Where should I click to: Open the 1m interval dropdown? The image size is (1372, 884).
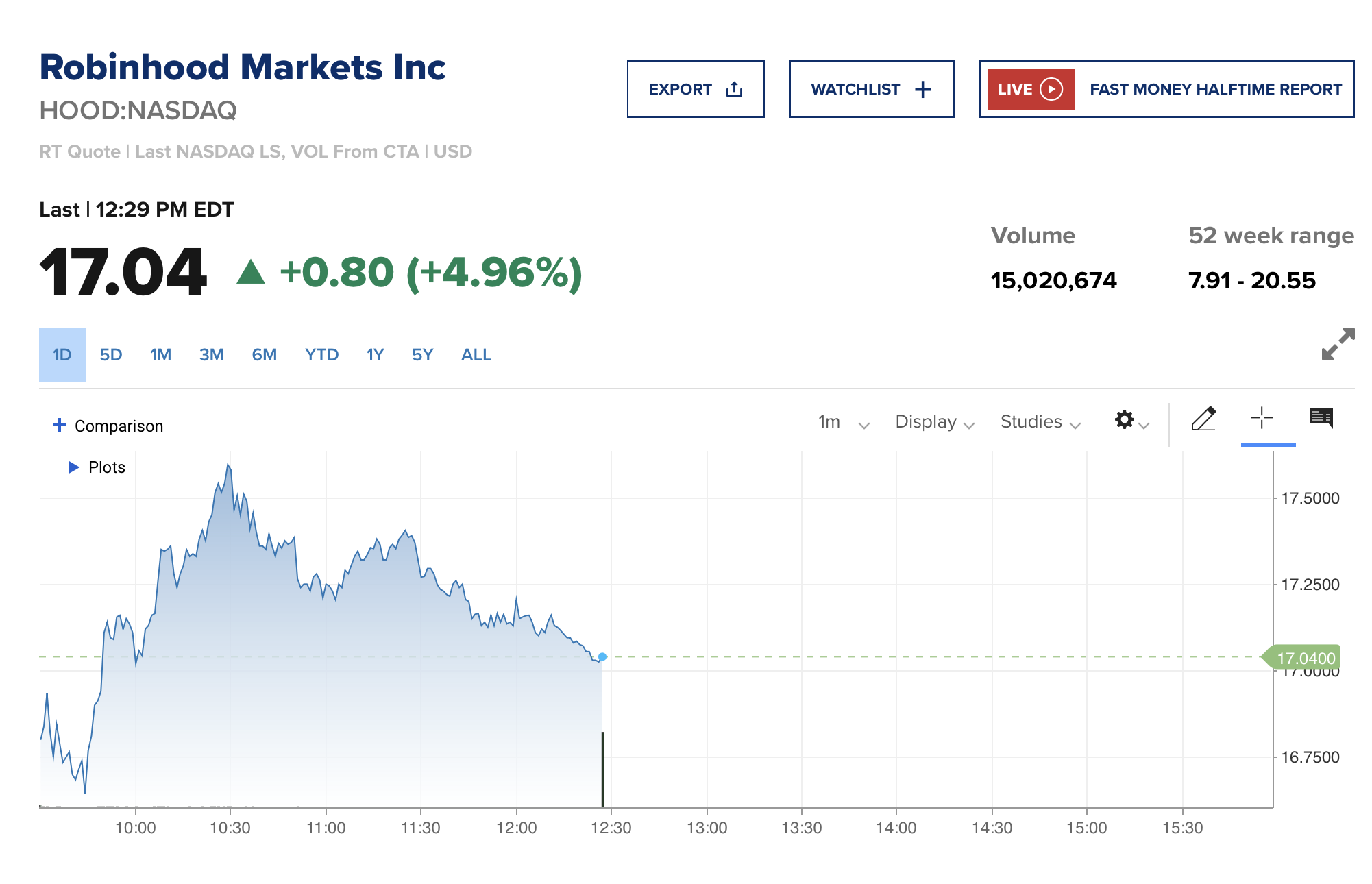point(844,422)
